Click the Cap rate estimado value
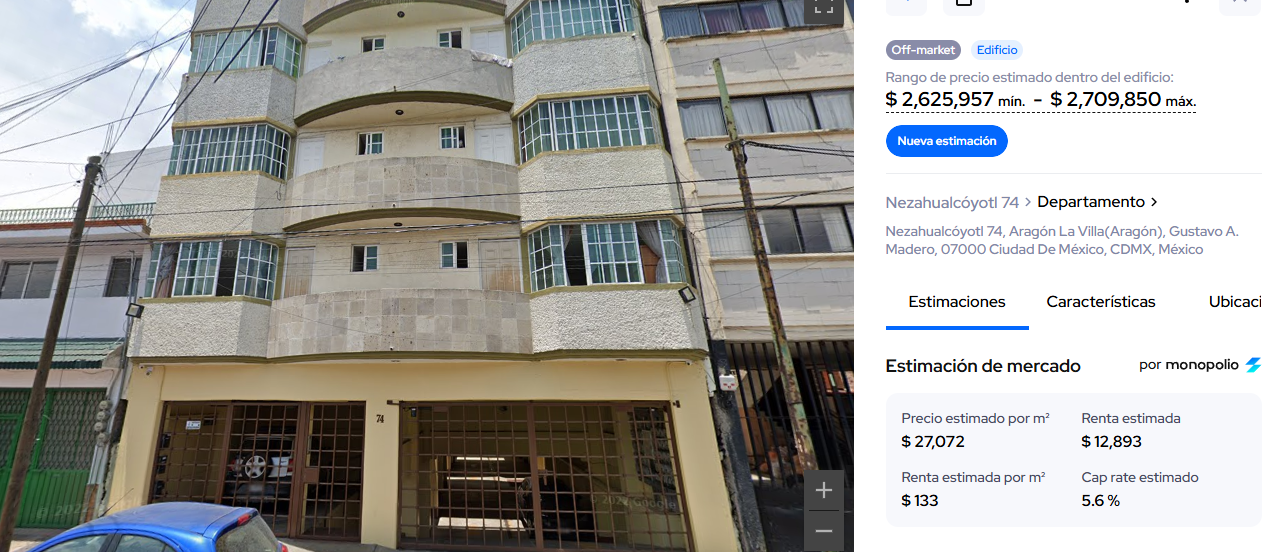 (x=1101, y=501)
